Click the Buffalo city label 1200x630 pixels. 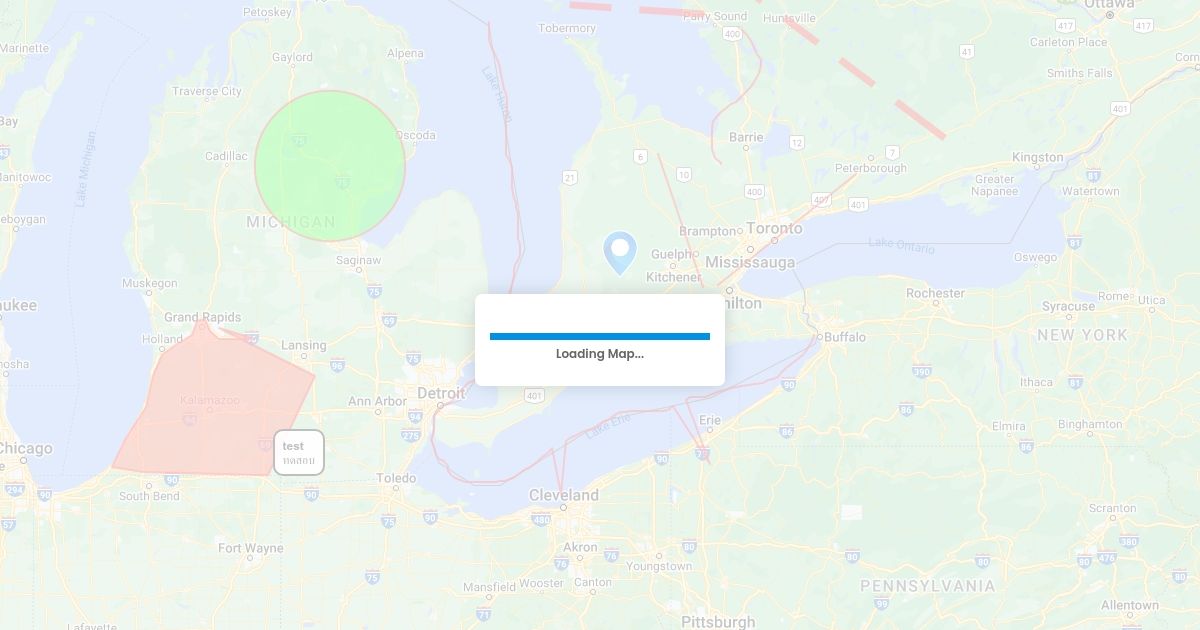coord(845,337)
